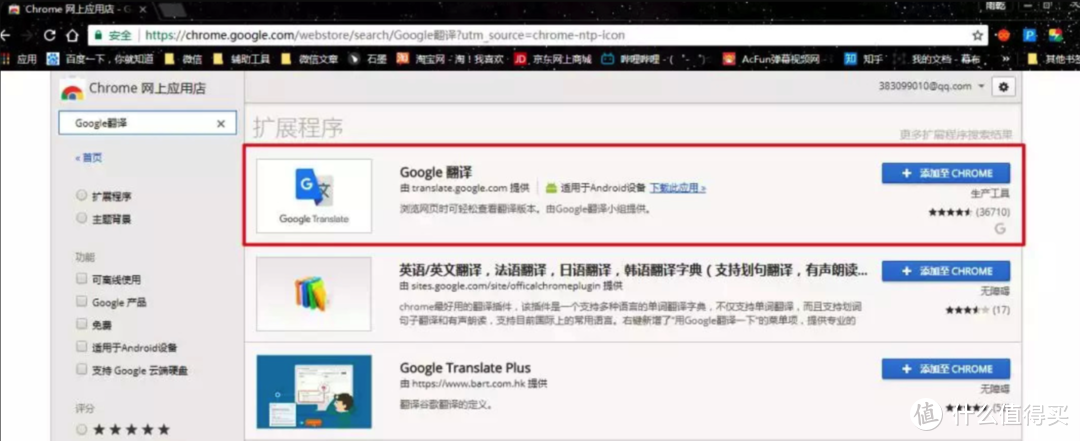Click the 生产工具 category label

(x=990, y=194)
